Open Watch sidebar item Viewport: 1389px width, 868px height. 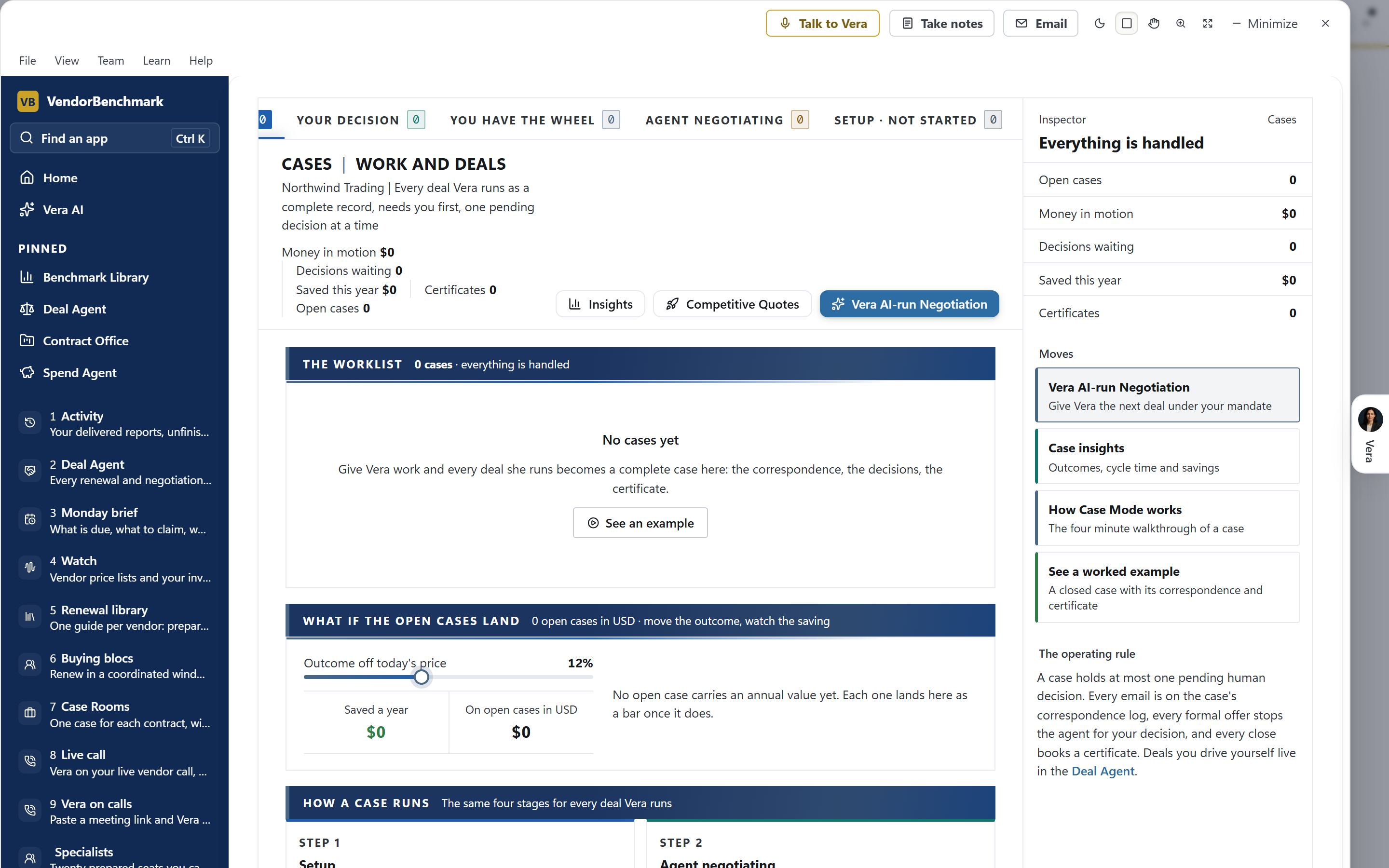point(115,569)
